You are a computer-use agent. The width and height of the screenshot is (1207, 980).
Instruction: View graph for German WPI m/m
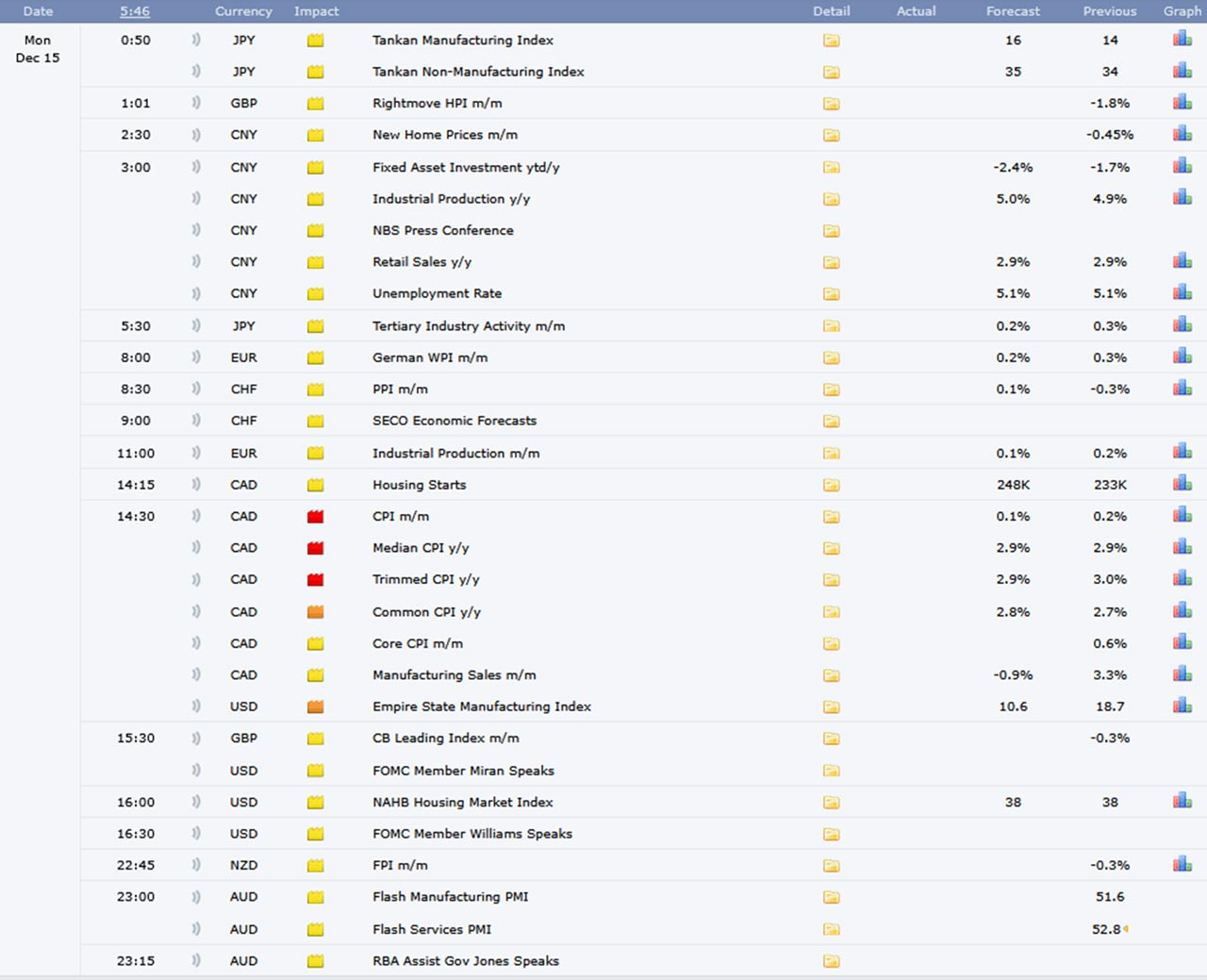click(x=1182, y=357)
